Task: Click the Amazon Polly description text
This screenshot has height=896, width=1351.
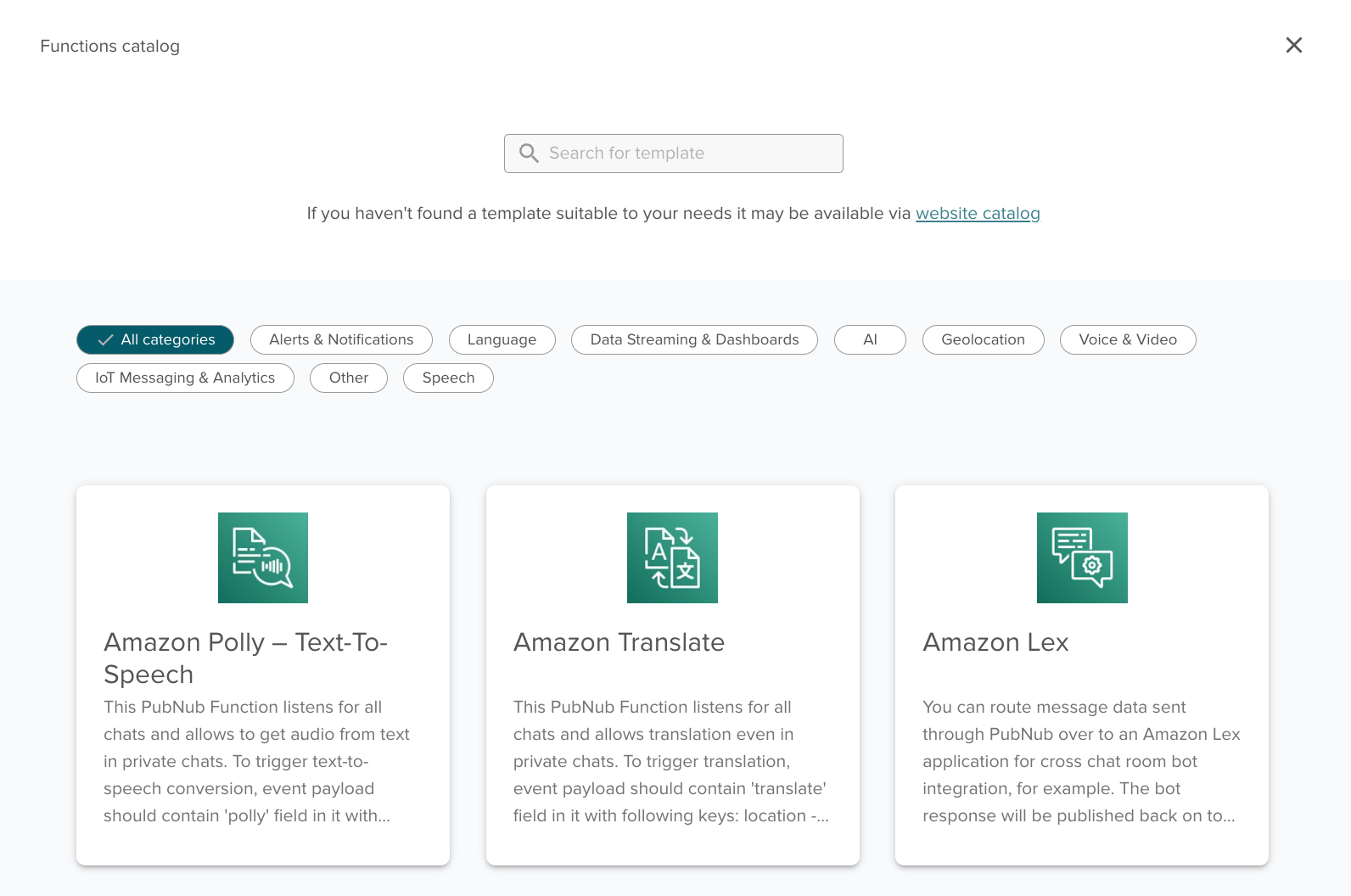Action: click(x=256, y=761)
